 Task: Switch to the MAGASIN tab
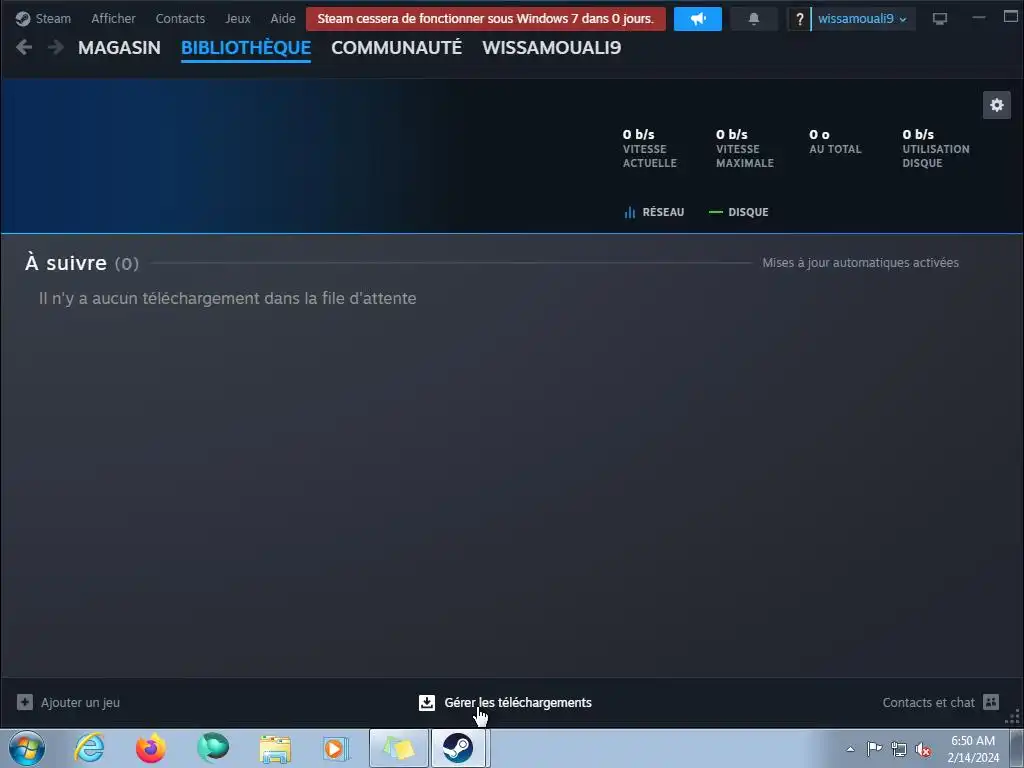(119, 48)
